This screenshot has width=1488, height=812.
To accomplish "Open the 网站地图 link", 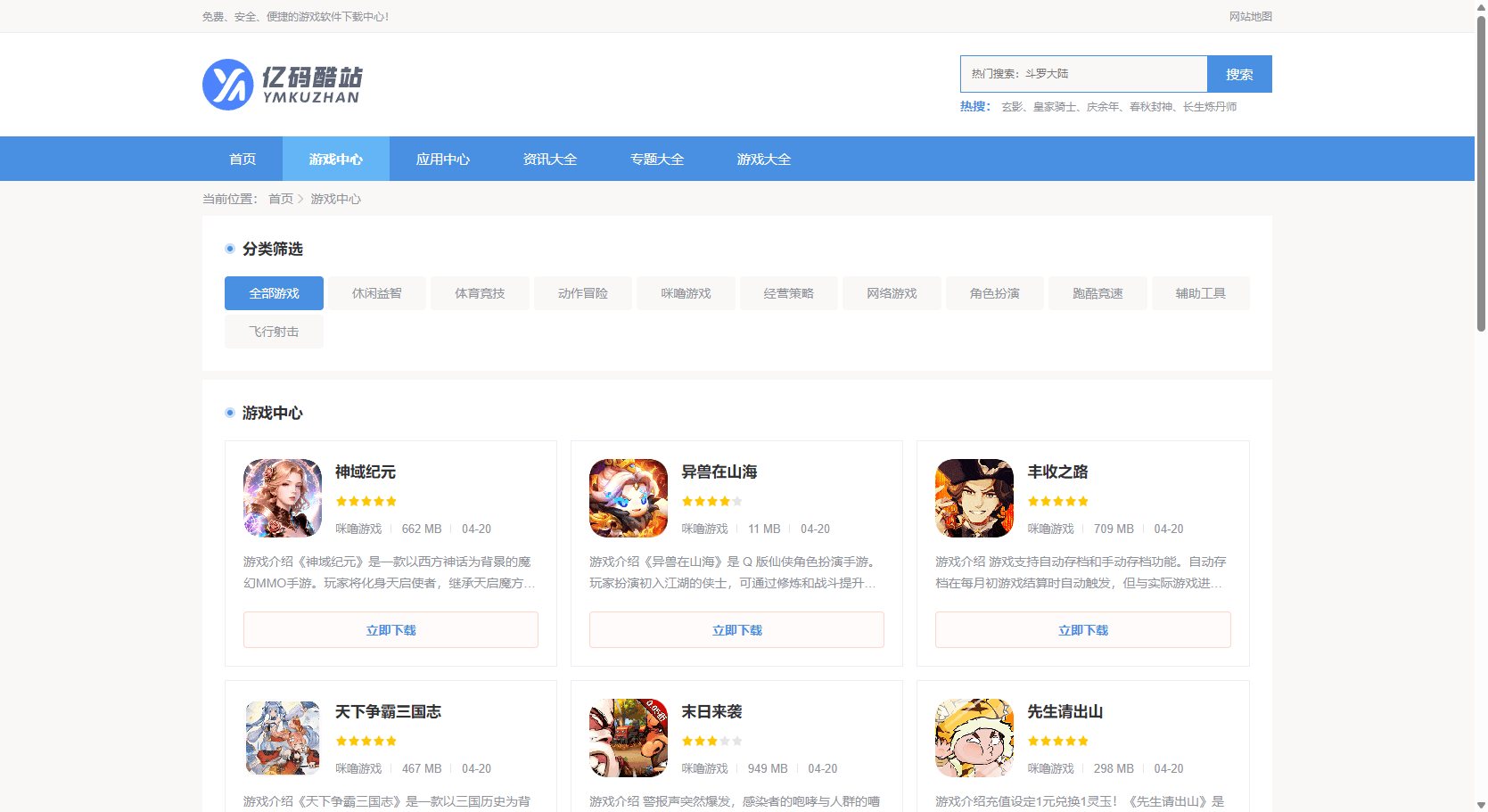I will click(x=1251, y=16).
